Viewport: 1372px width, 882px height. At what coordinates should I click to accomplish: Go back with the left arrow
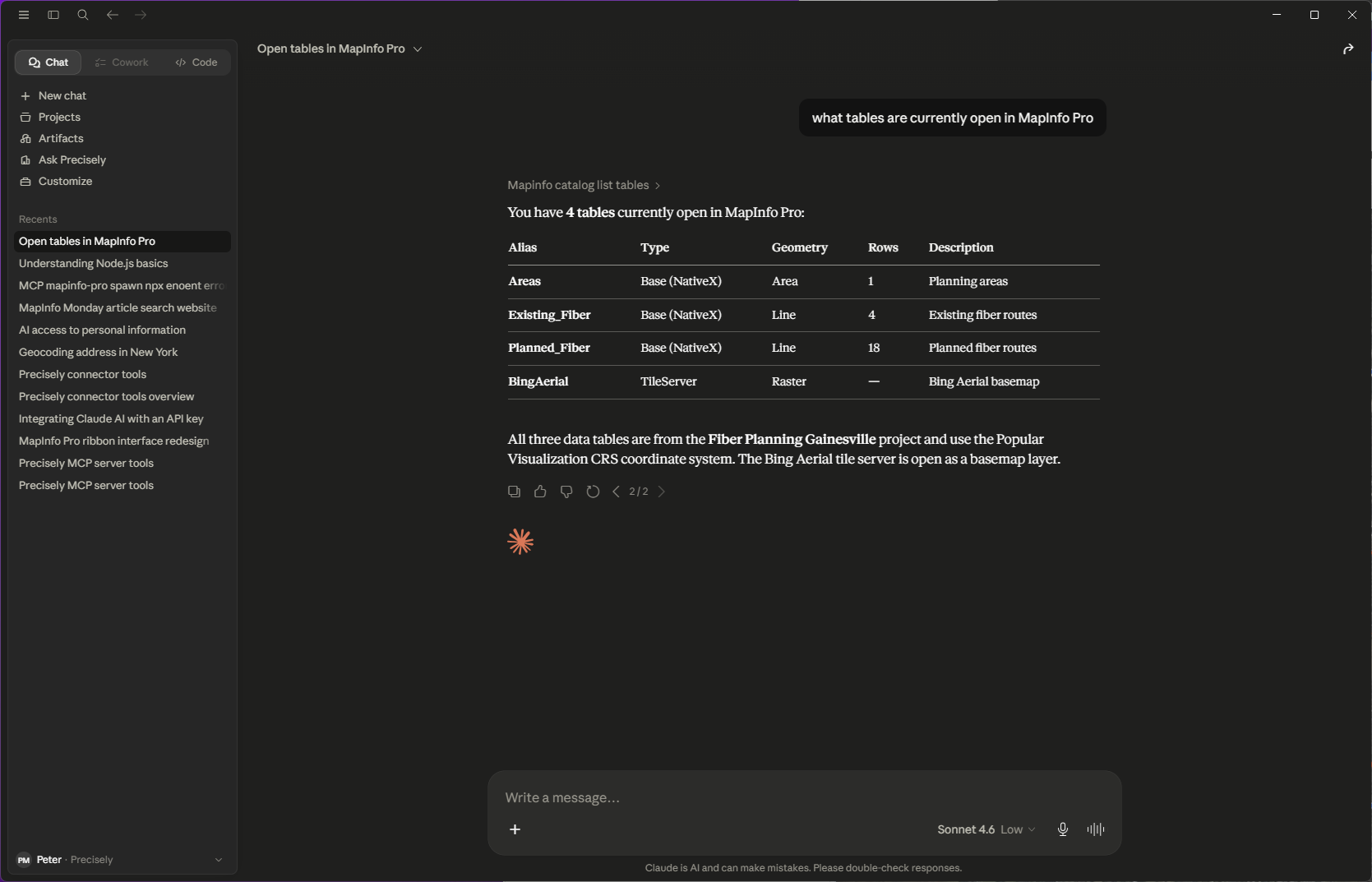click(x=113, y=15)
